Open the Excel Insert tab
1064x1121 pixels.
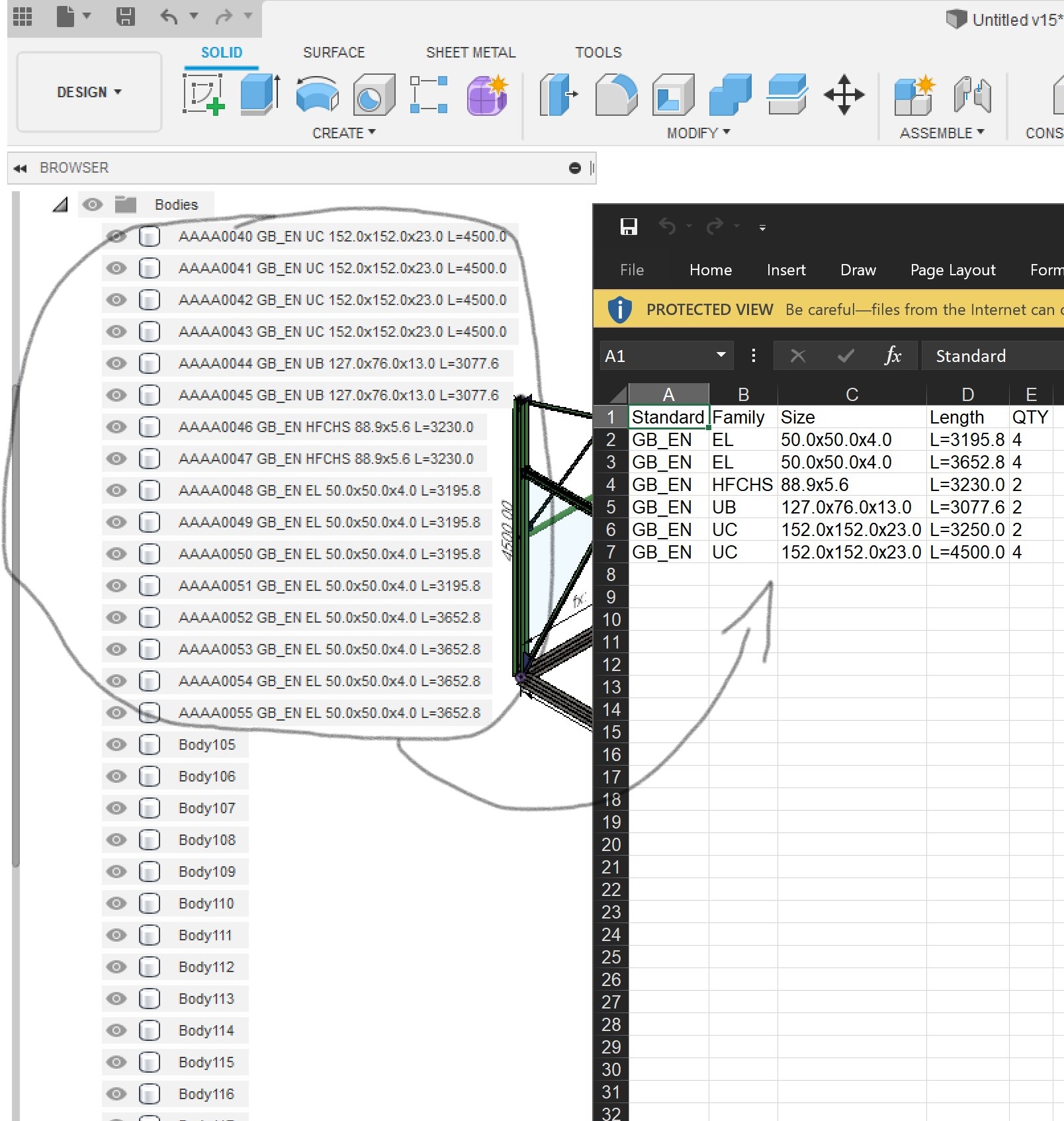(x=785, y=270)
